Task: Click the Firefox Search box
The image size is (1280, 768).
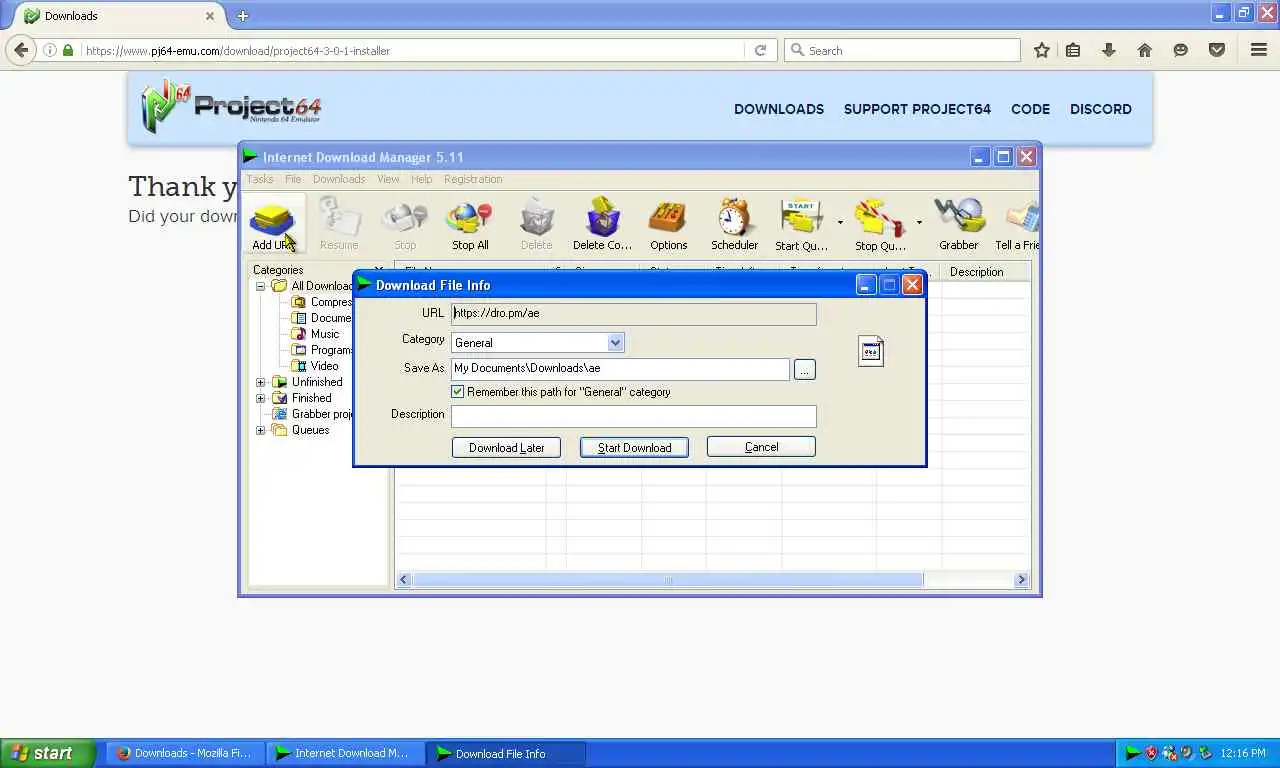Action: tap(902, 50)
